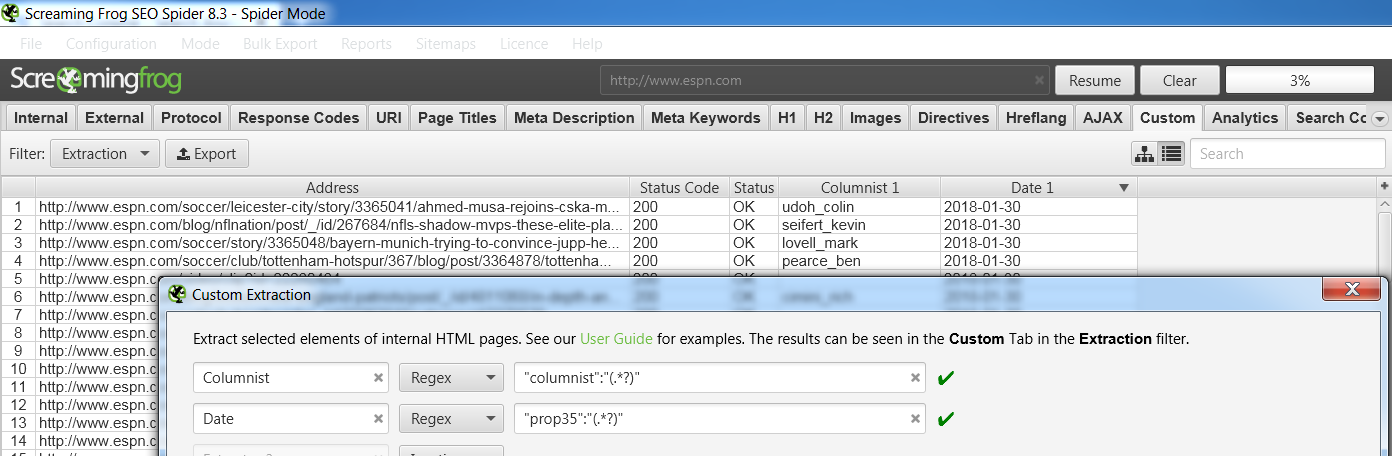Clear the Date name field X icon

point(379,418)
